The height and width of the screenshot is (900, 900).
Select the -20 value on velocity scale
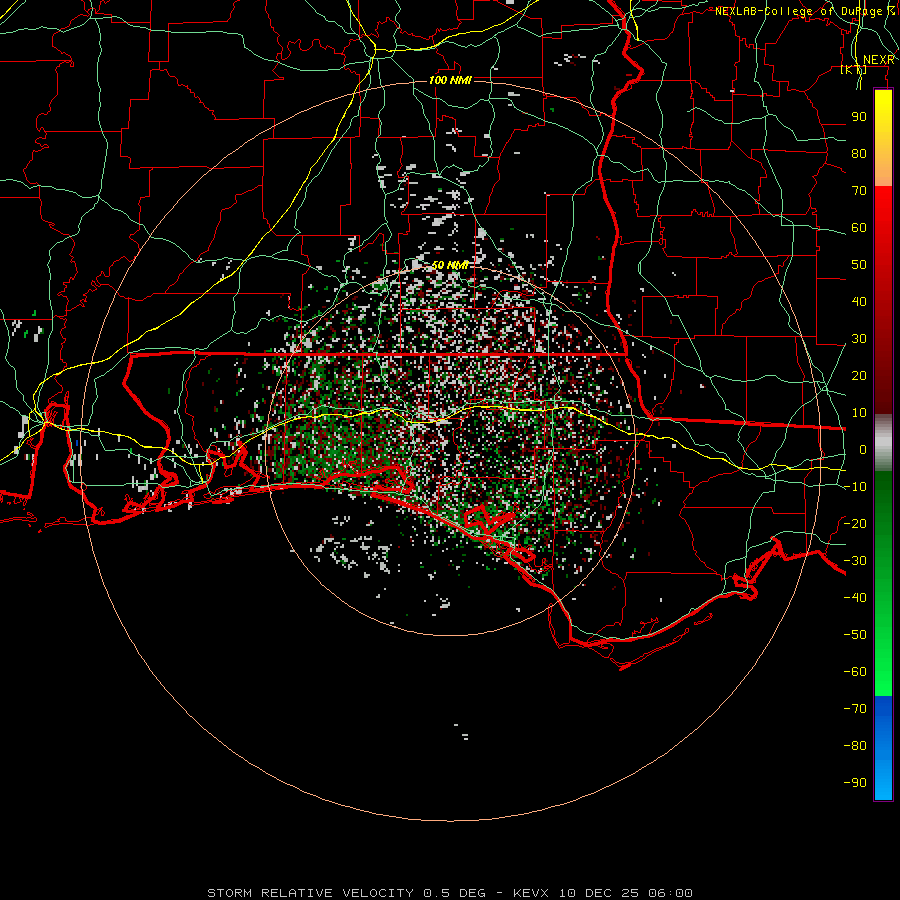(x=855, y=523)
